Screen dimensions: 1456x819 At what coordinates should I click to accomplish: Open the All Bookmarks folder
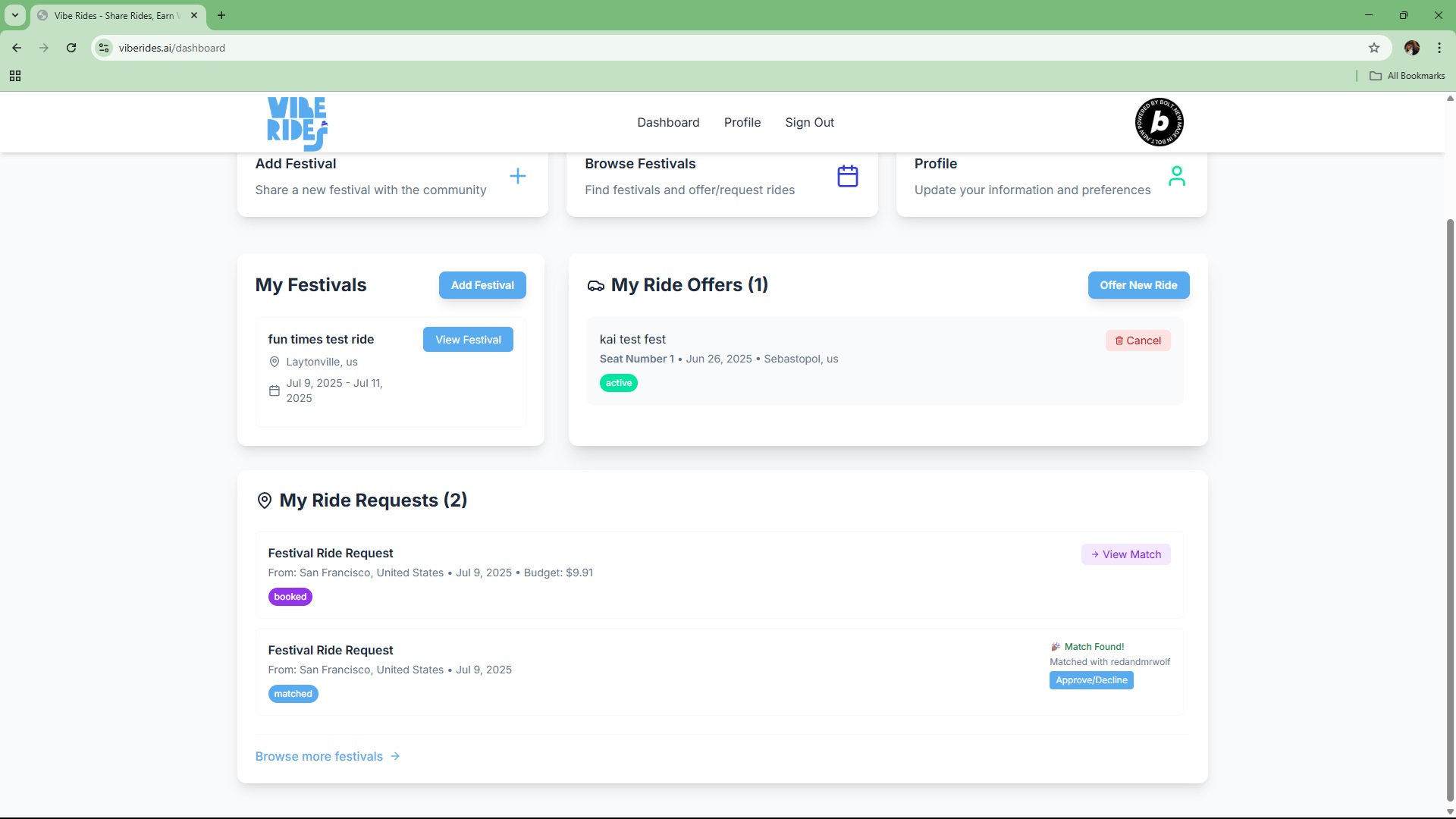1407,76
